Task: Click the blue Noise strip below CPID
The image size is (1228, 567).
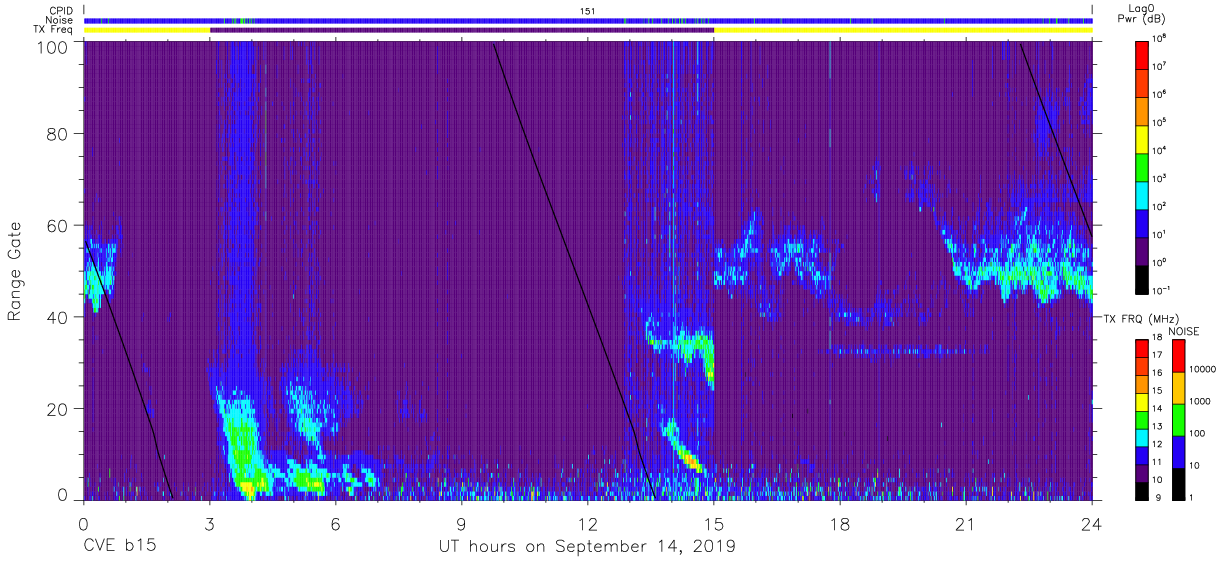Action: point(588,20)
